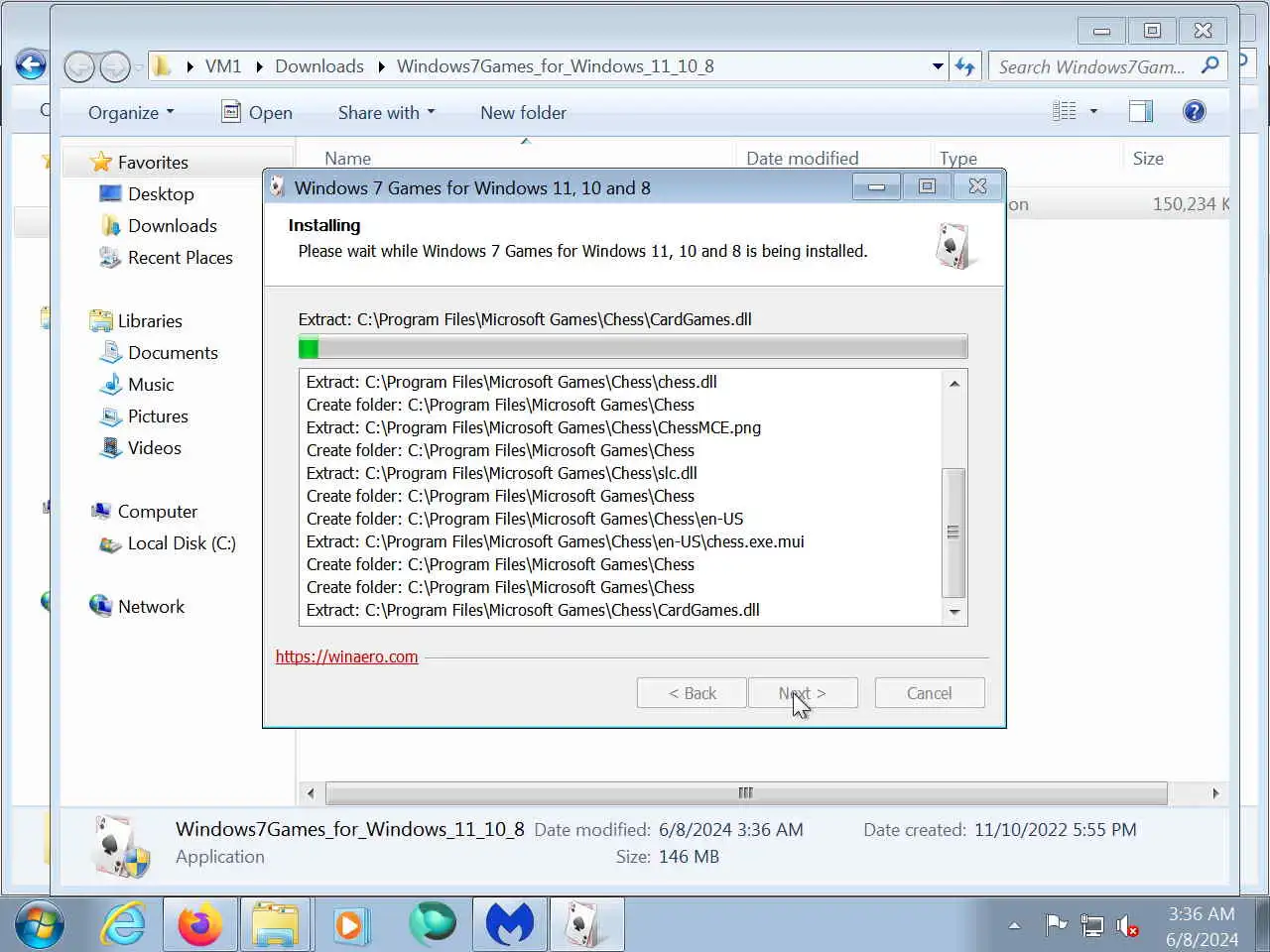1270x952 pixels.
Task: Click the Next button in installer
Action: [x=803, y=693]
